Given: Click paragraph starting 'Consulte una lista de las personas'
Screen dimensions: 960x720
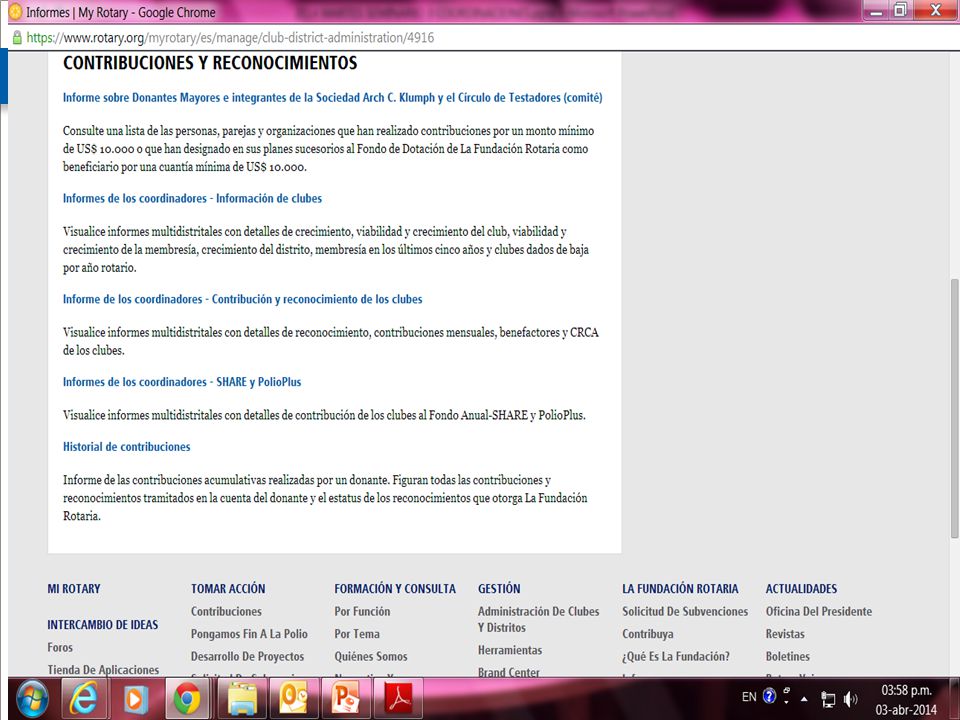Looking at the screenshot, I should click(x=329, y=149).
